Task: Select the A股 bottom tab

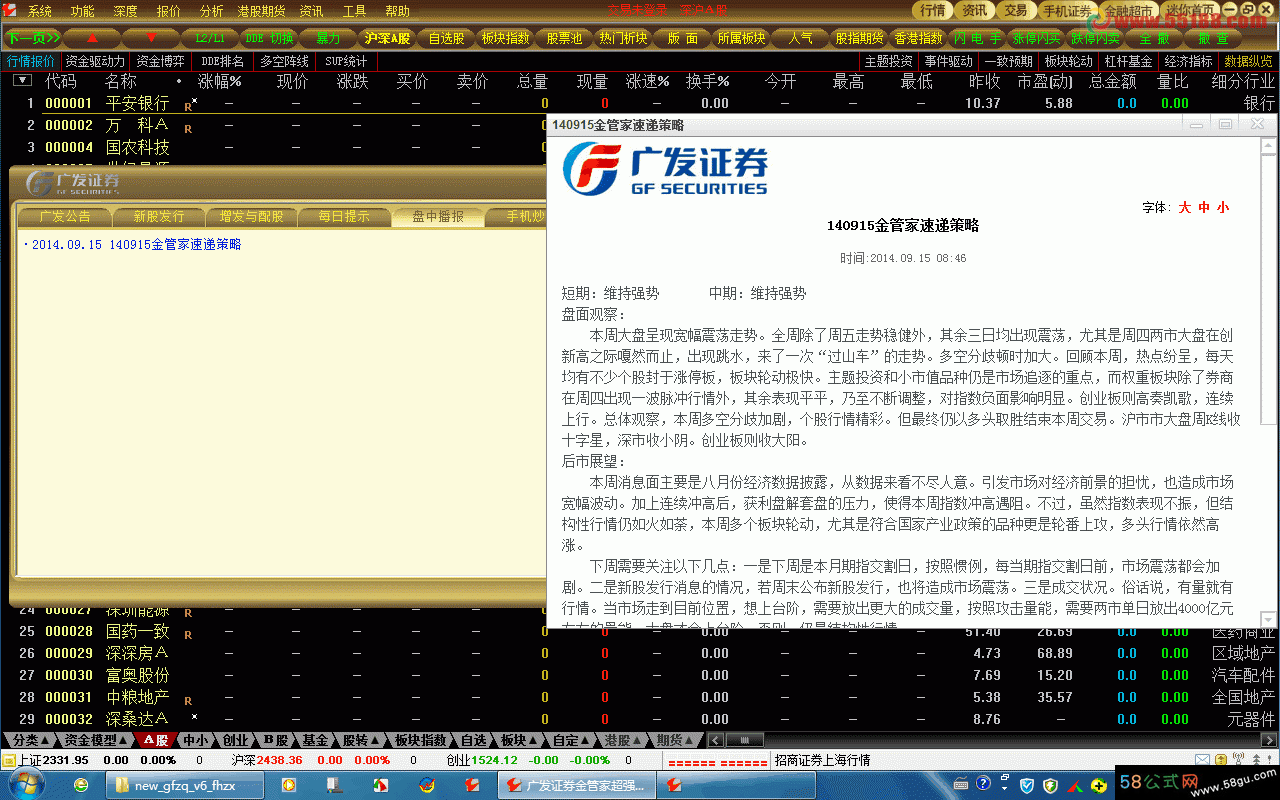Action: pyautogui.click(x=155, y=740)
